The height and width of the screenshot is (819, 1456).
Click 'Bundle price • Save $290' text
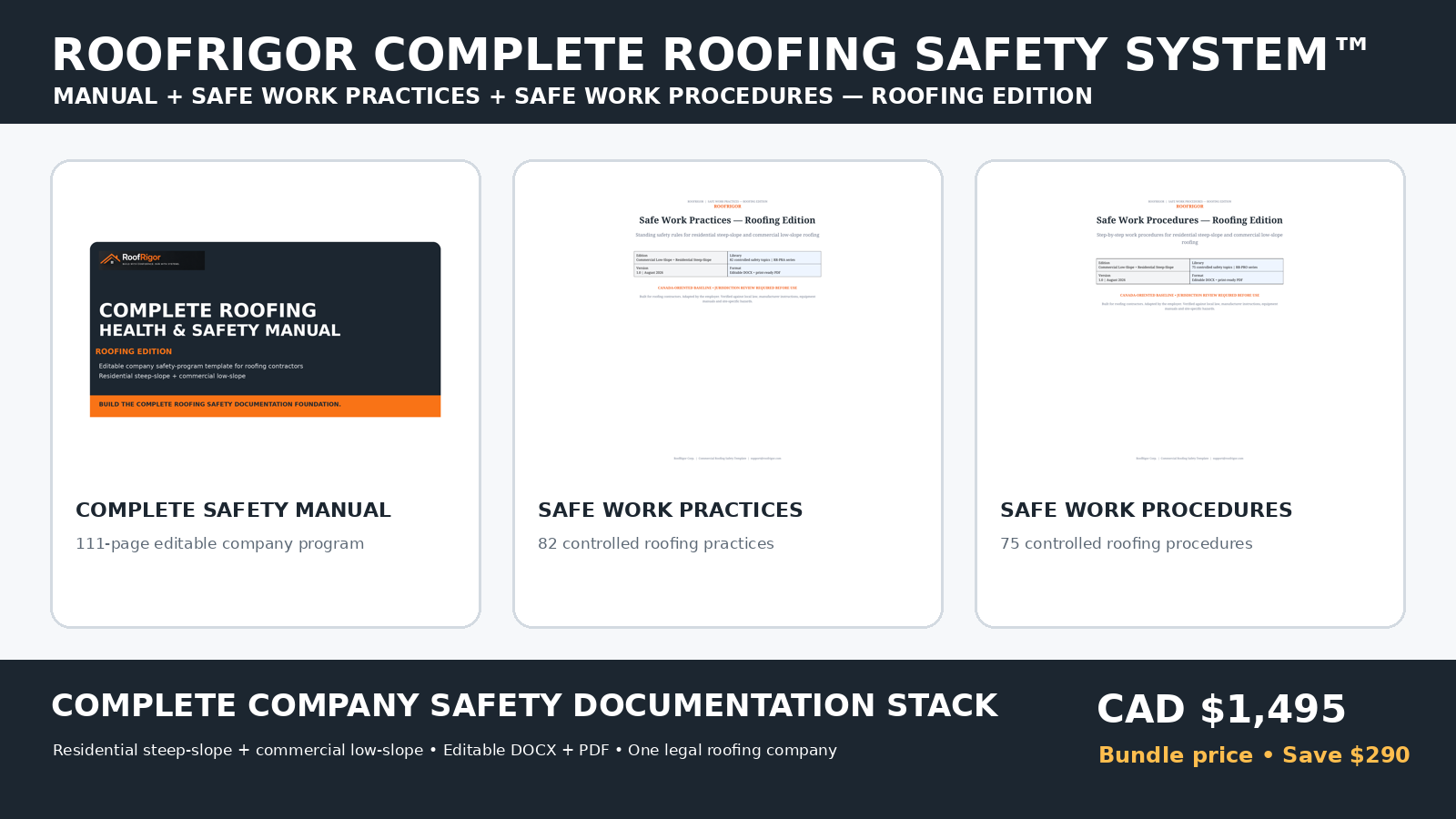(1254, 755)
